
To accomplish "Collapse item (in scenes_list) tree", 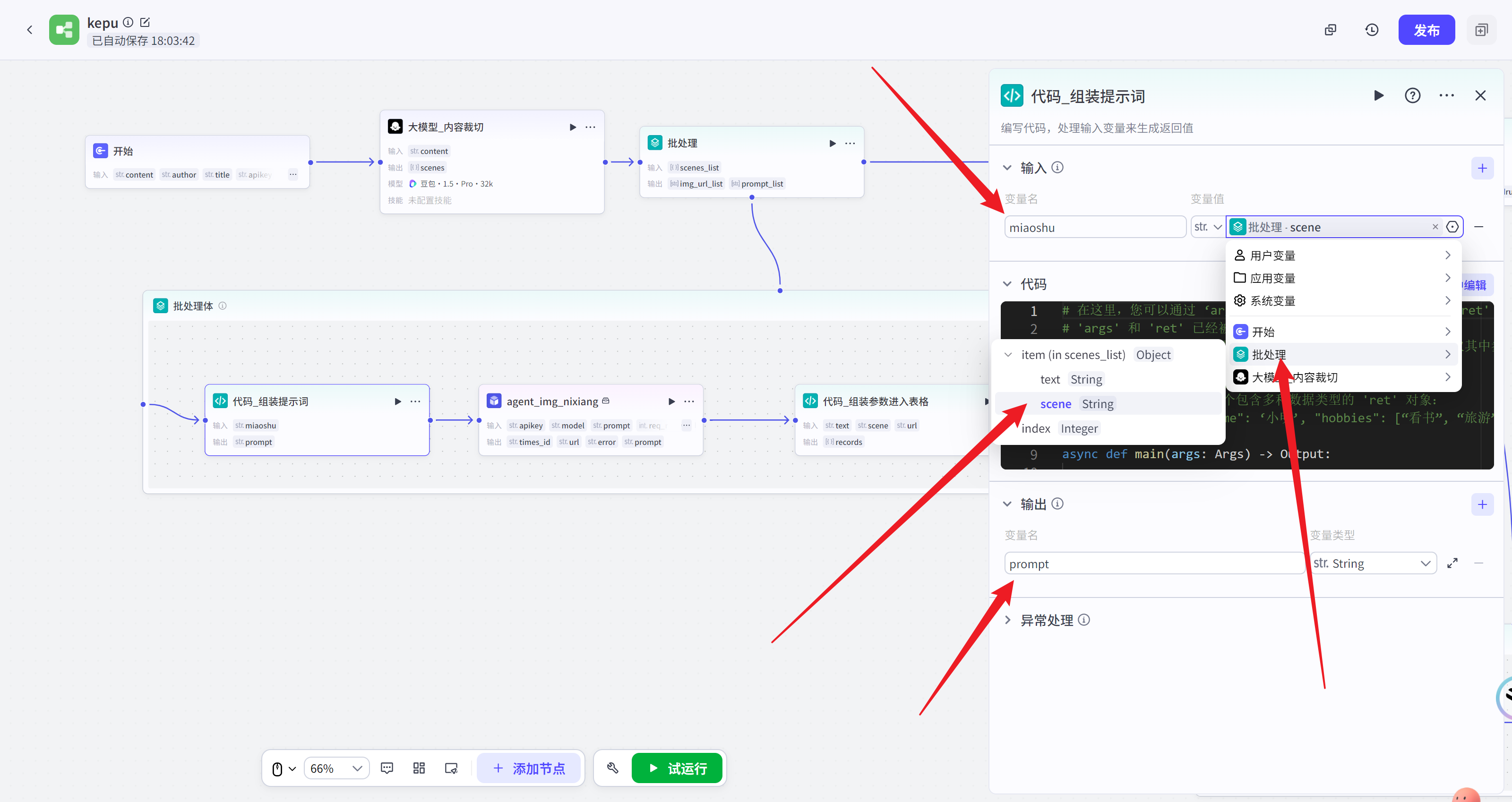I will (1008, 355).
